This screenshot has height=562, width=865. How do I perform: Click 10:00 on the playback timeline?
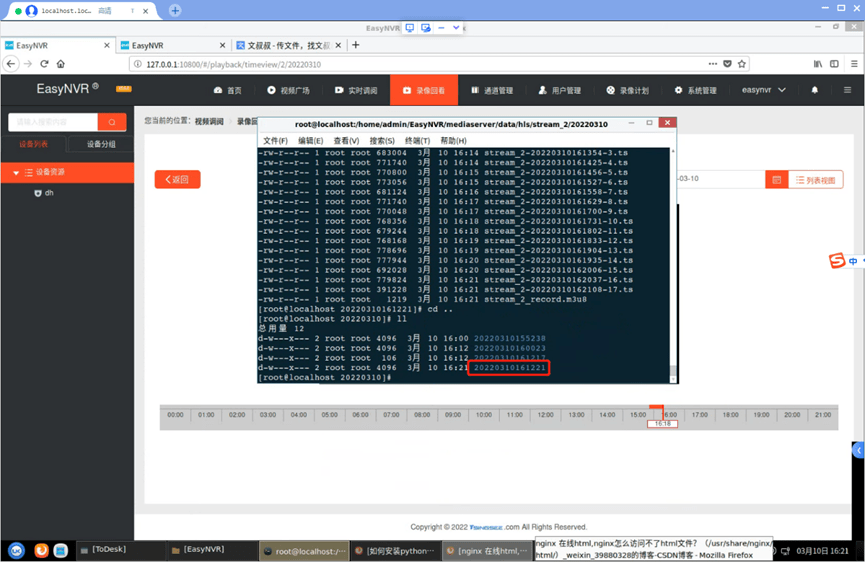(x=484, y=414)
